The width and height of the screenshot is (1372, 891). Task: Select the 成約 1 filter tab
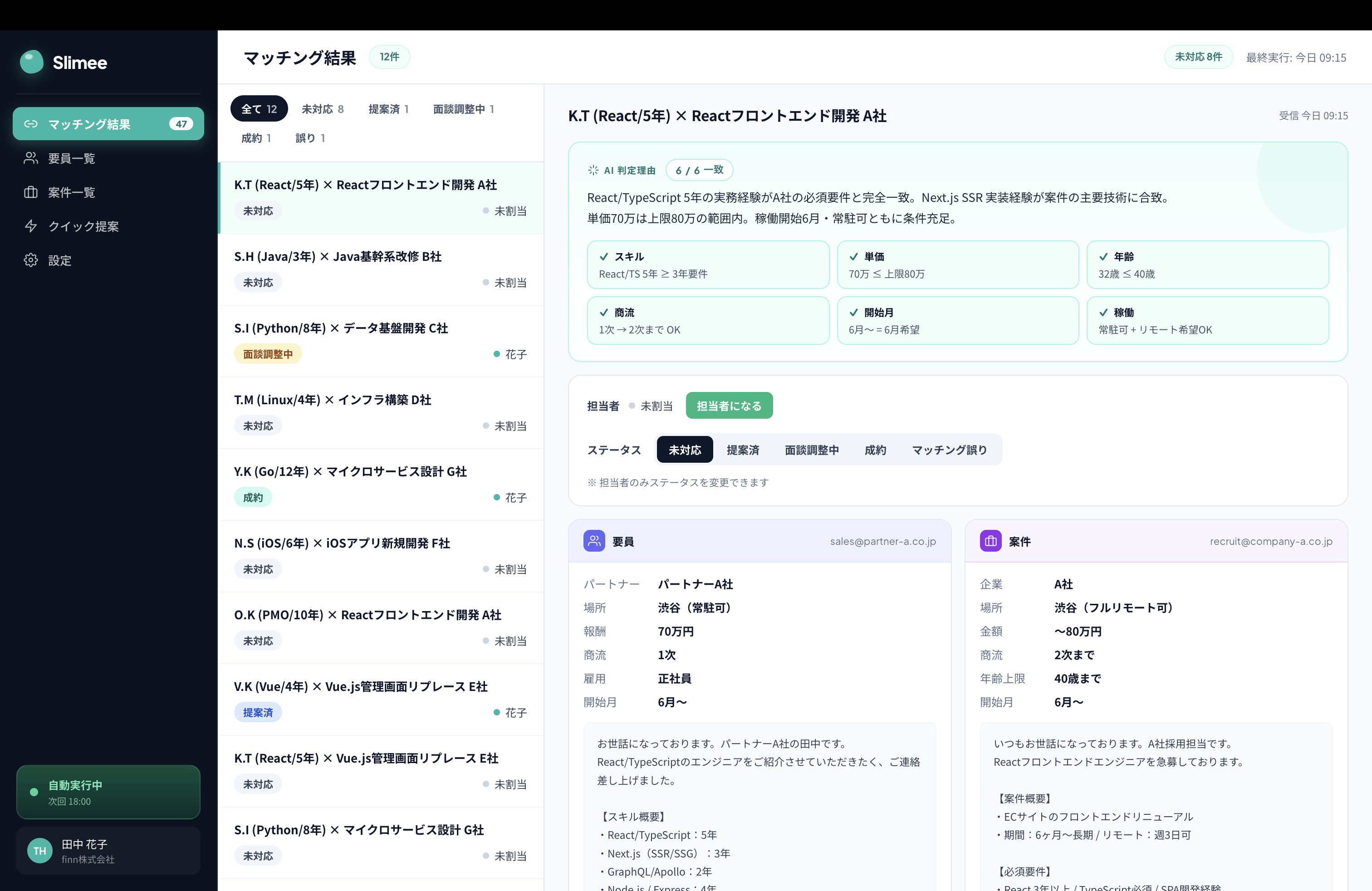[256, 138]
